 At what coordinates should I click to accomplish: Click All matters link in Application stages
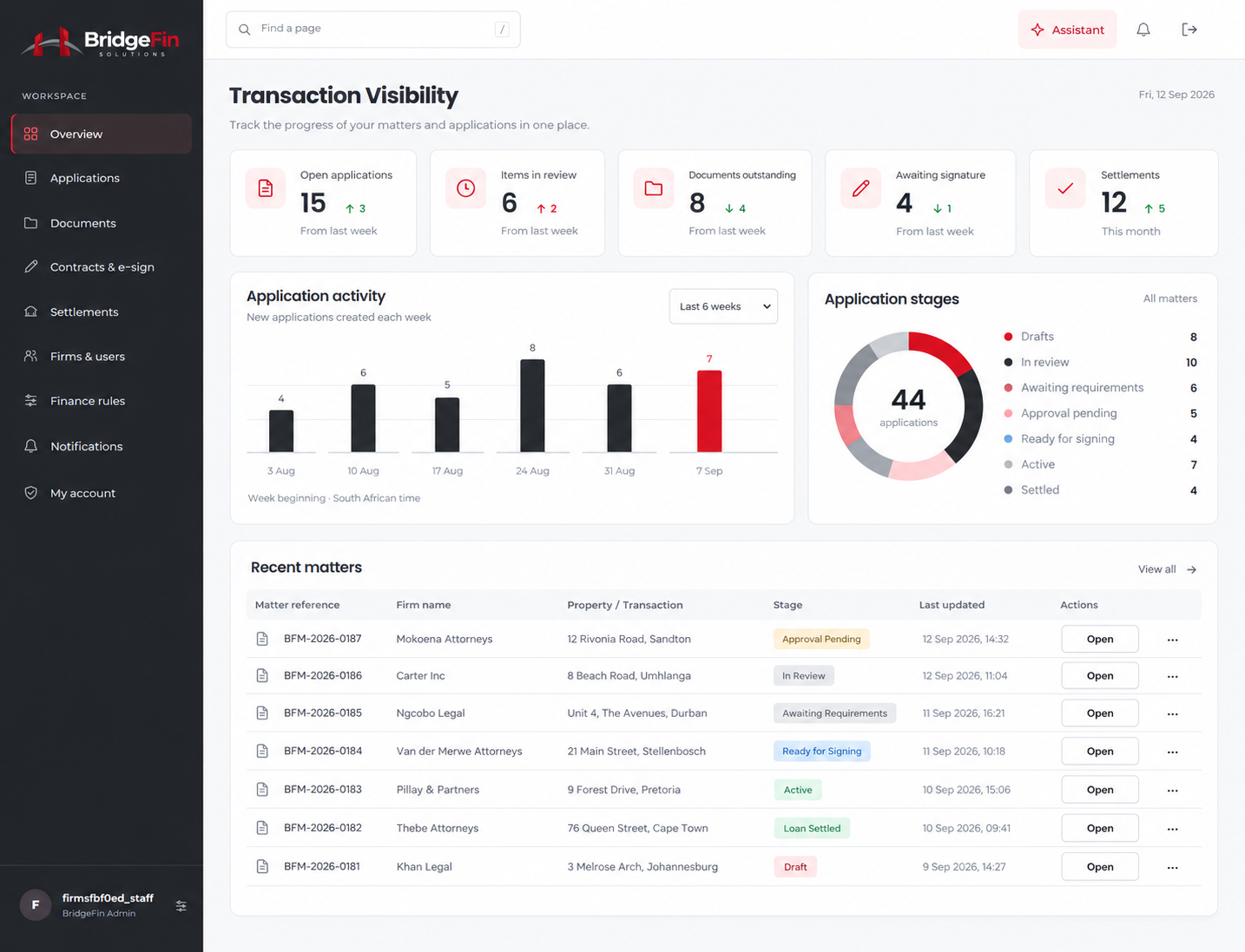1169,299
